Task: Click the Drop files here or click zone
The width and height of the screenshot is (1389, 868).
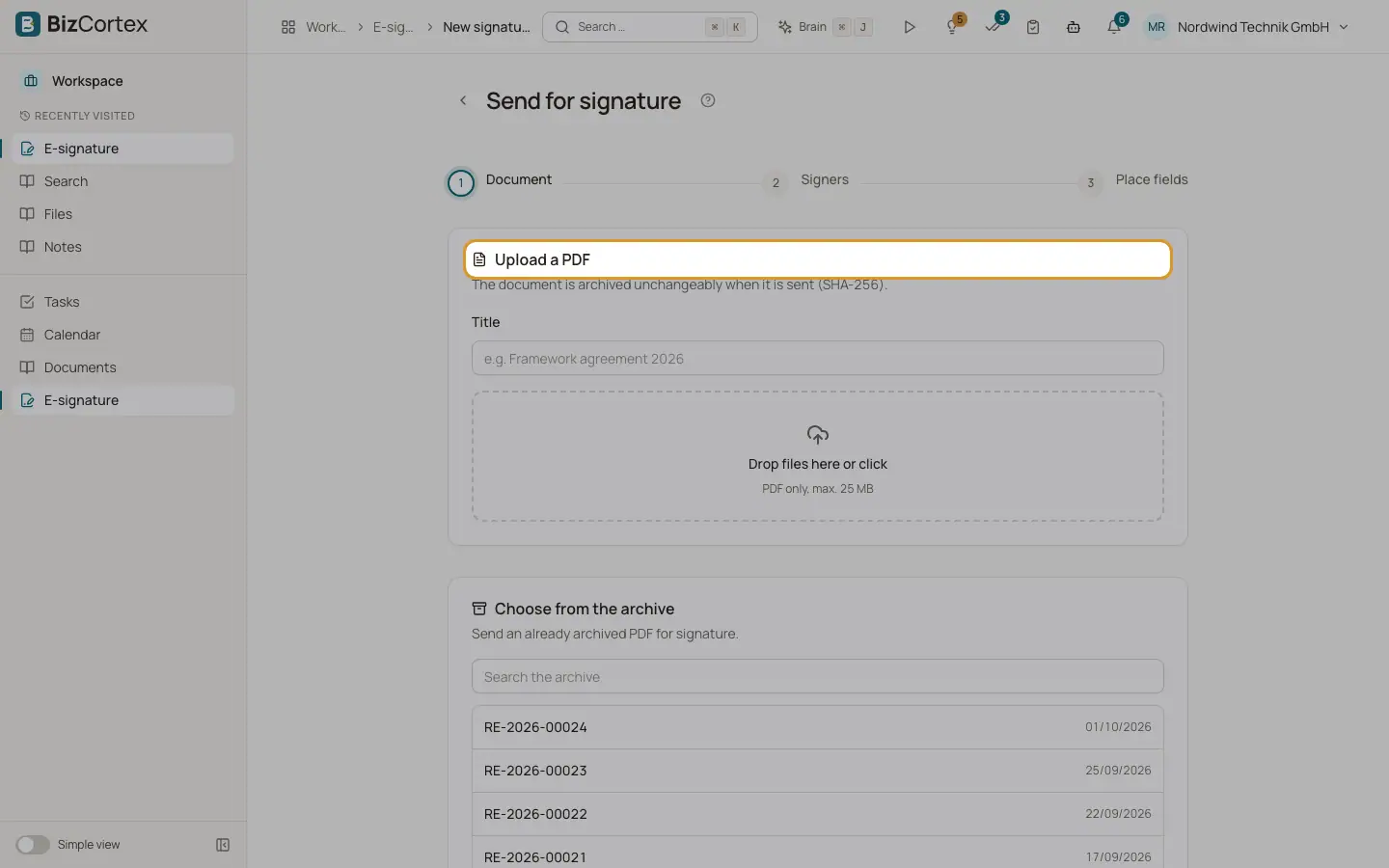Action: [818, 456]
